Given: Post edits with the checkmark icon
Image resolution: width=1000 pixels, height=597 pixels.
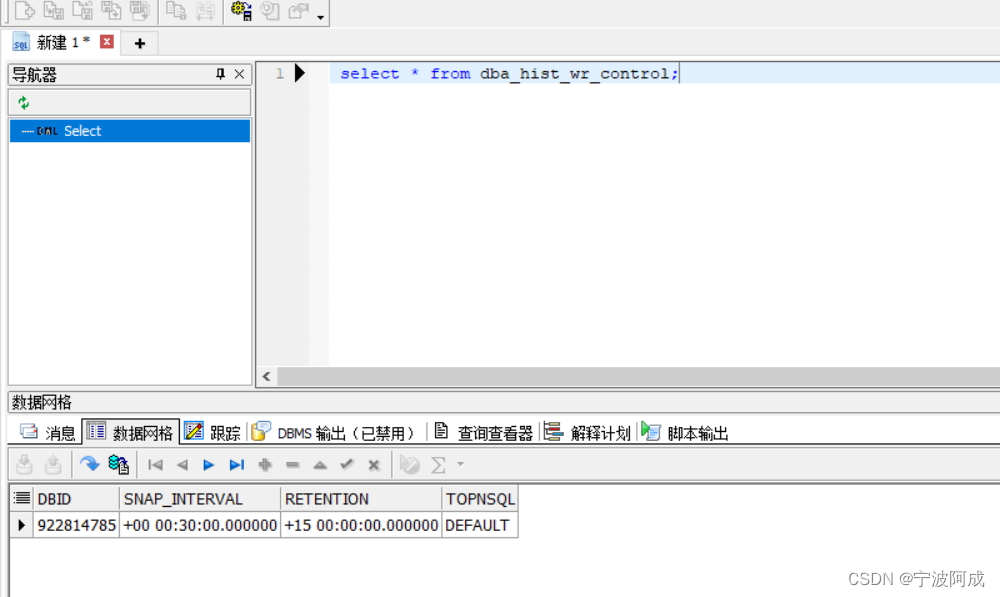Looking at the screenshot, I should (347, 464).
